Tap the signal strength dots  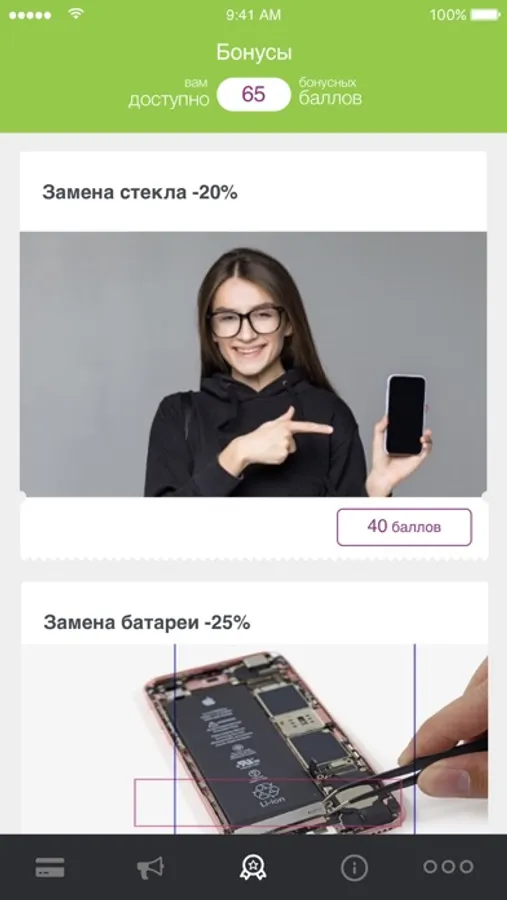[30, 15]
